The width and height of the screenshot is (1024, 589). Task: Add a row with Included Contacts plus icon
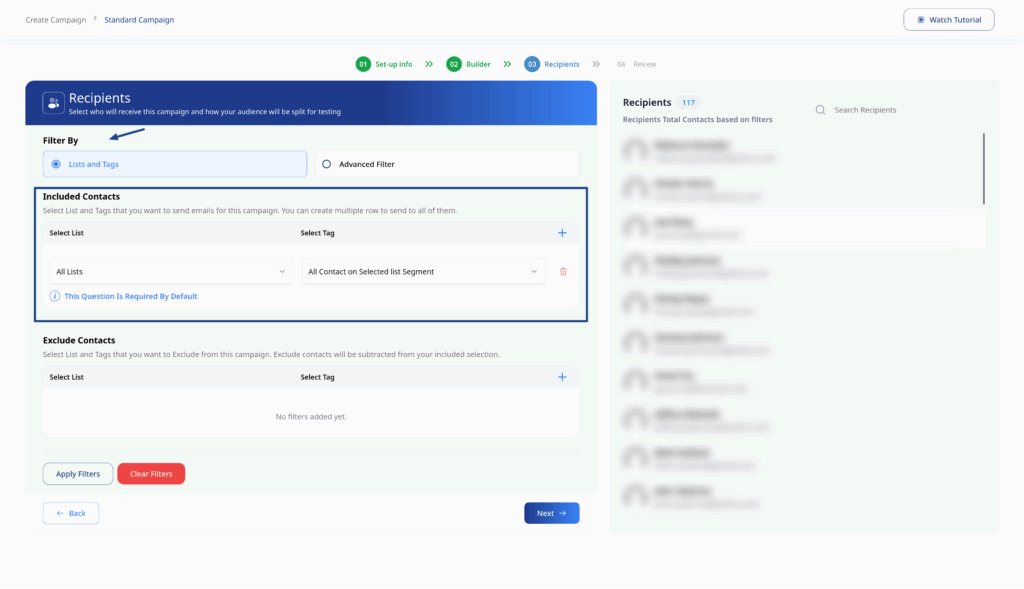[562, 233]
